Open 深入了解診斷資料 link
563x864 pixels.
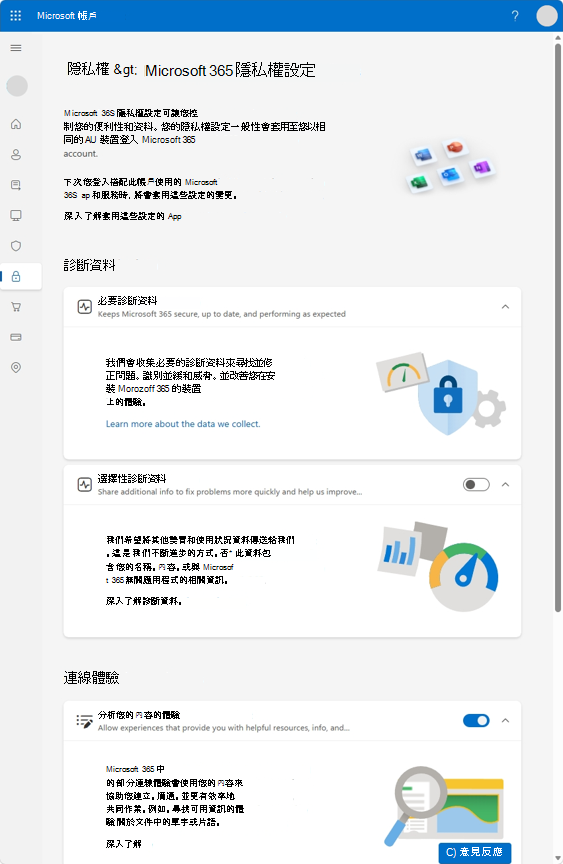(144, 601)
